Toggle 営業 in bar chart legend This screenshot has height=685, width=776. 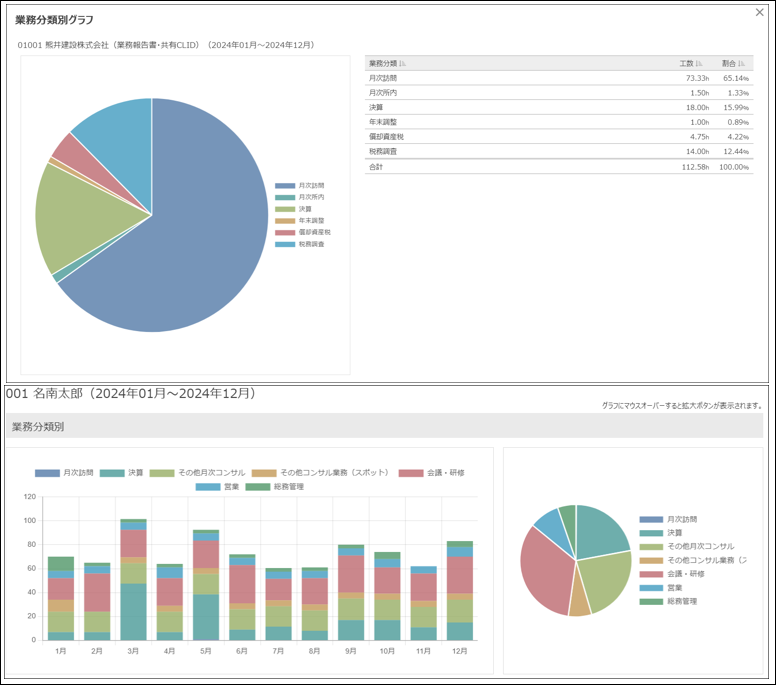(235, 486)
